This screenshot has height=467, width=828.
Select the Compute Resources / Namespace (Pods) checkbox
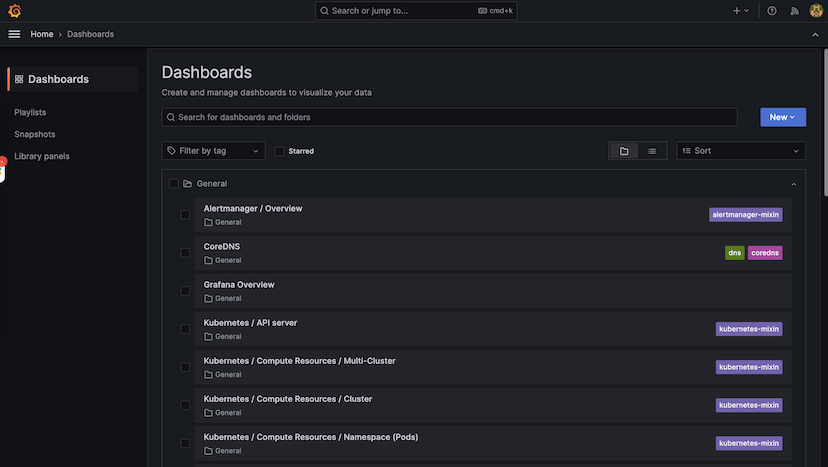pyautogui.click(x=185, y=443)
